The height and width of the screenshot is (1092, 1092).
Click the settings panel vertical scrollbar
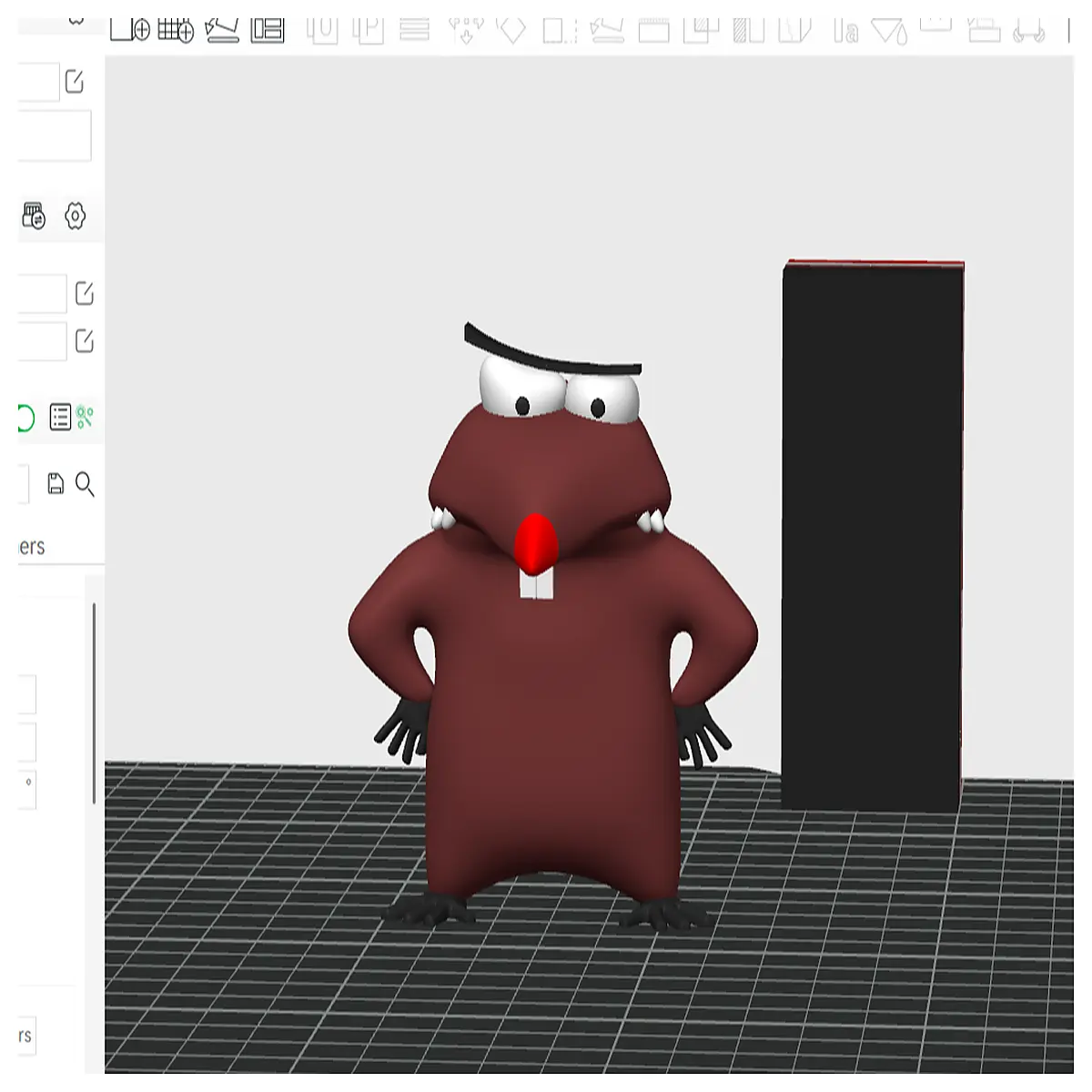[x=94, y=703]
